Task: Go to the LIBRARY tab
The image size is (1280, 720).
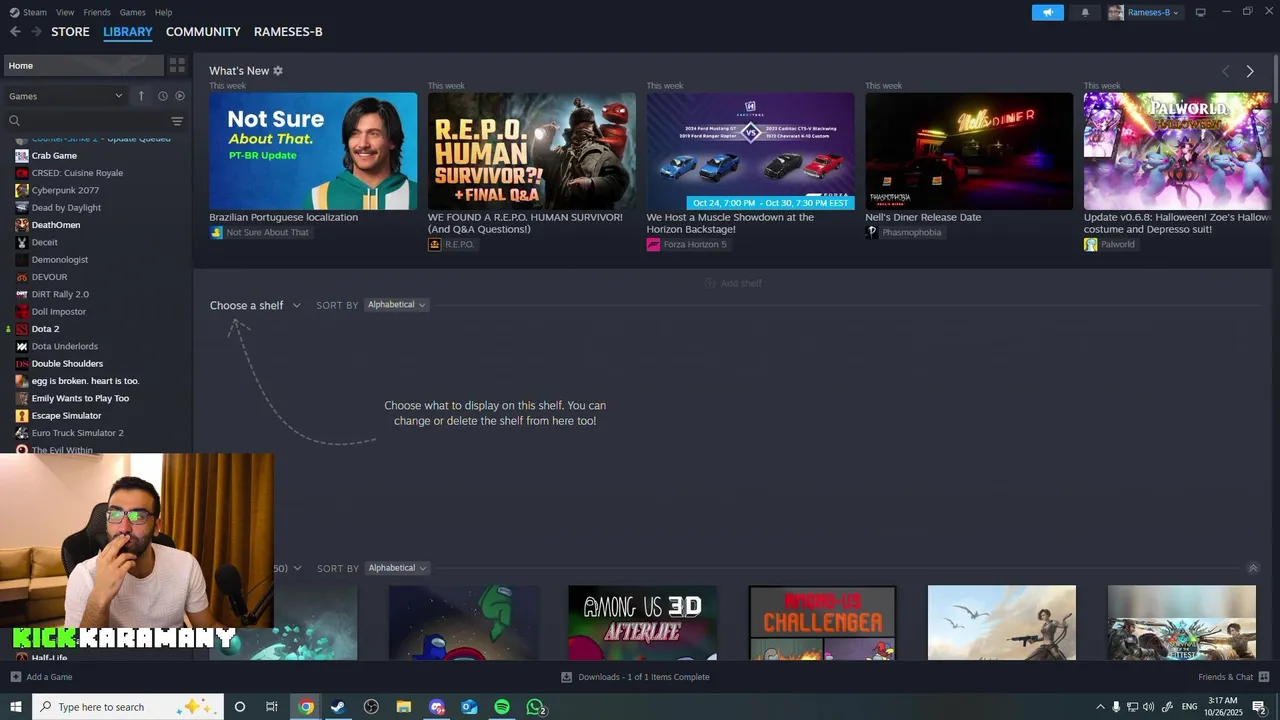Action: 128,32
